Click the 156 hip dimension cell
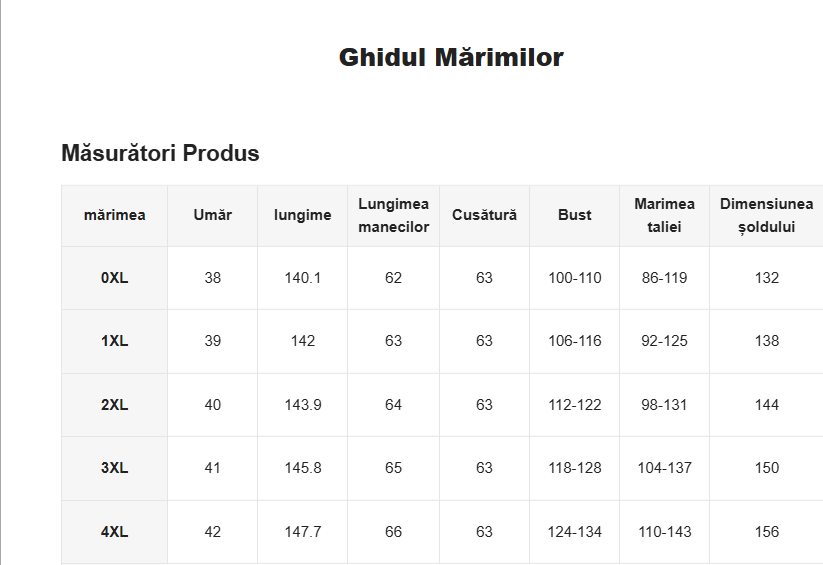The height and width of the screenshot is (565, 823). (767, 532)
